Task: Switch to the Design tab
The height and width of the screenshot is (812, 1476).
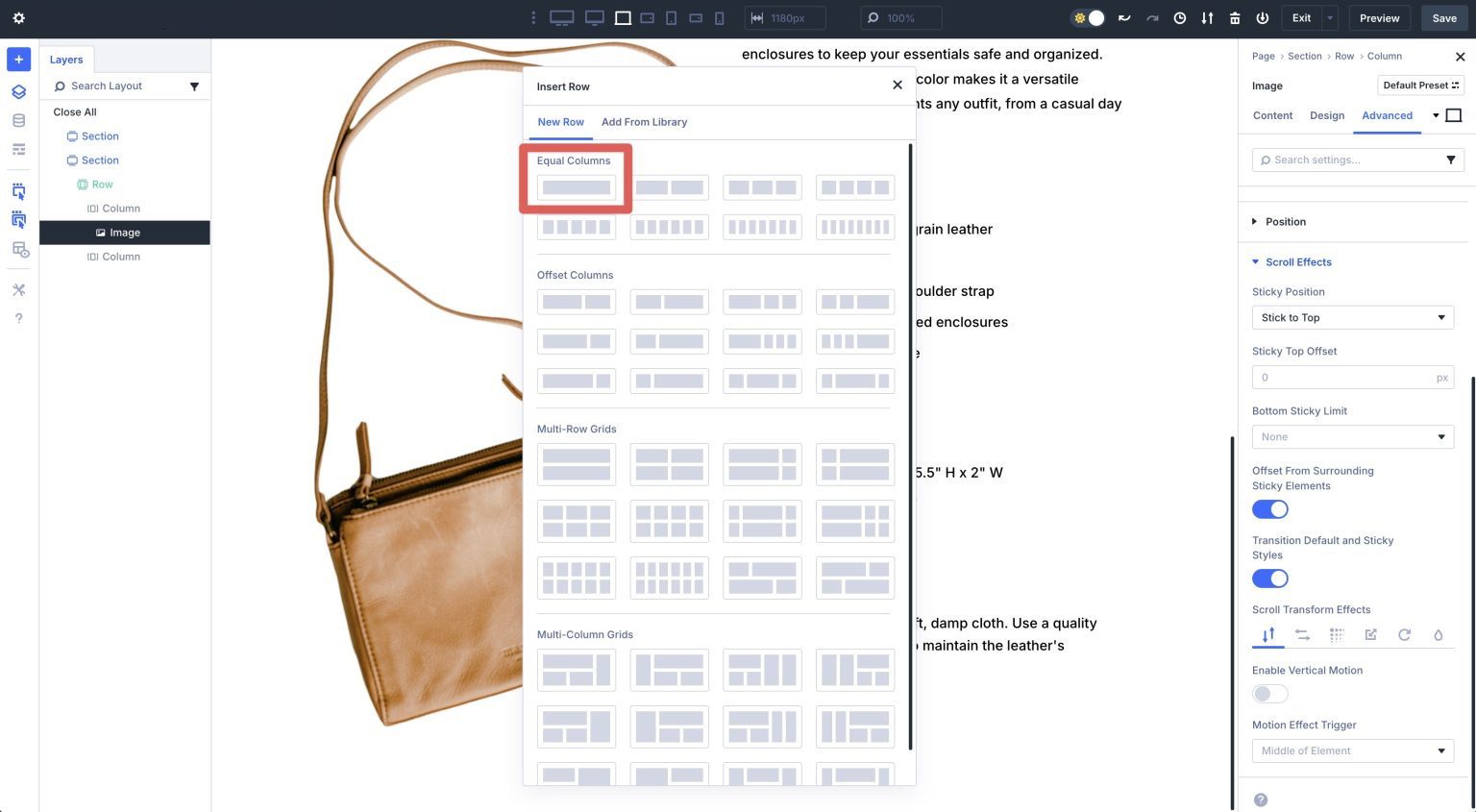Action: (1326, 115)
